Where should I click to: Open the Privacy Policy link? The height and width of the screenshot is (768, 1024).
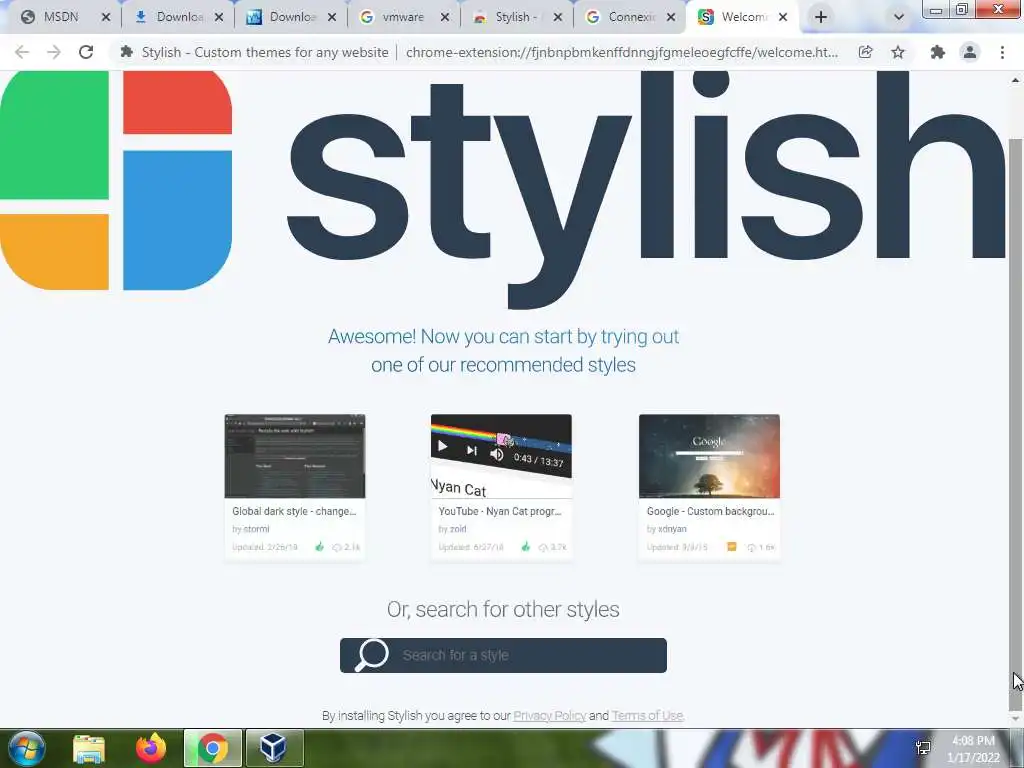point(550,716)
